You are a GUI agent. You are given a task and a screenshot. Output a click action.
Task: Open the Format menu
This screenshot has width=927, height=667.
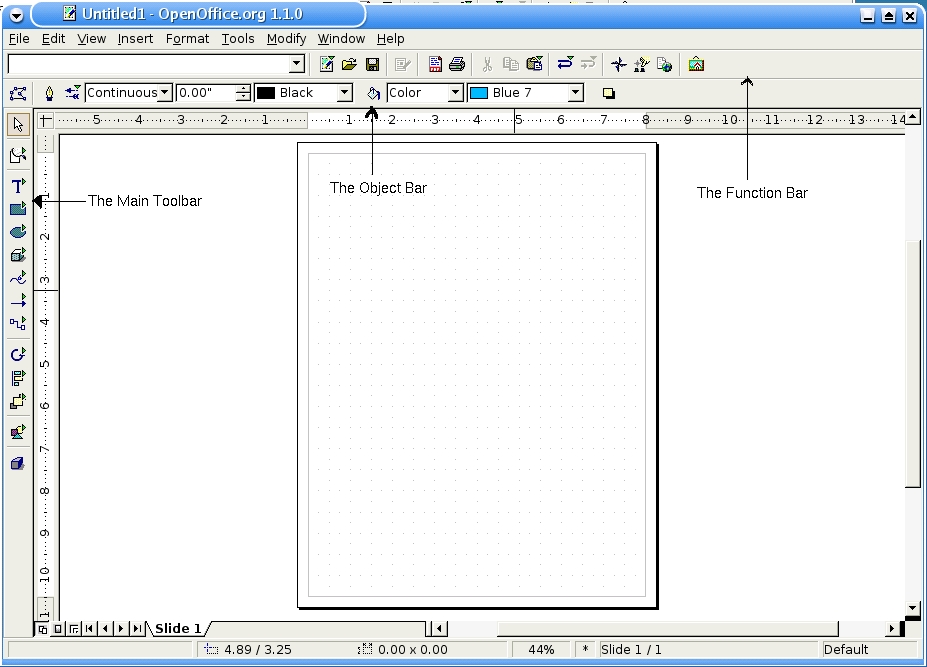(x=187, y=39)
